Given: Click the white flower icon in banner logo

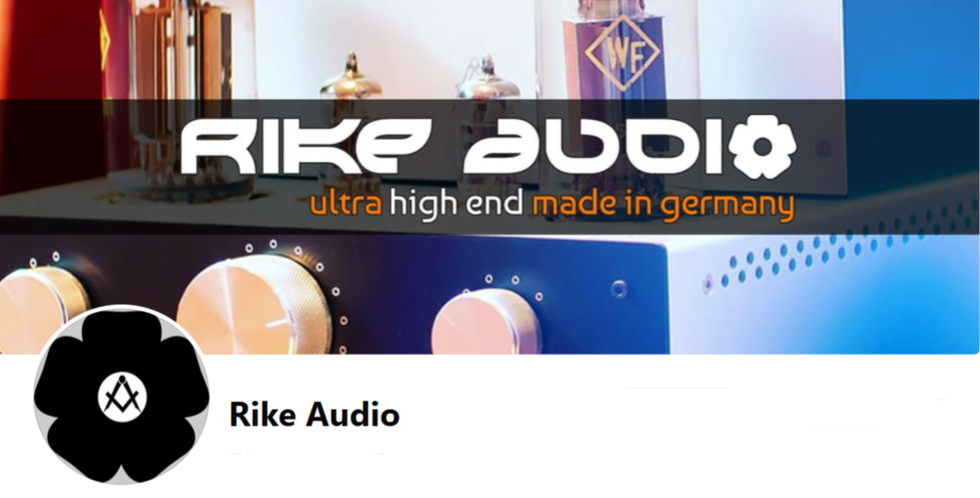Looking at the screenshot, I should [762, 146].
